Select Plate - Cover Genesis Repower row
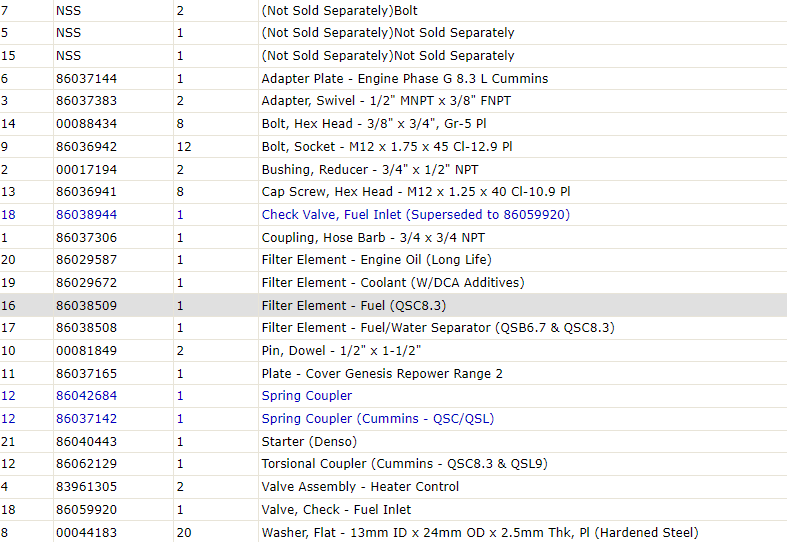This screenshot has height=542, width=787. [394, 373]
